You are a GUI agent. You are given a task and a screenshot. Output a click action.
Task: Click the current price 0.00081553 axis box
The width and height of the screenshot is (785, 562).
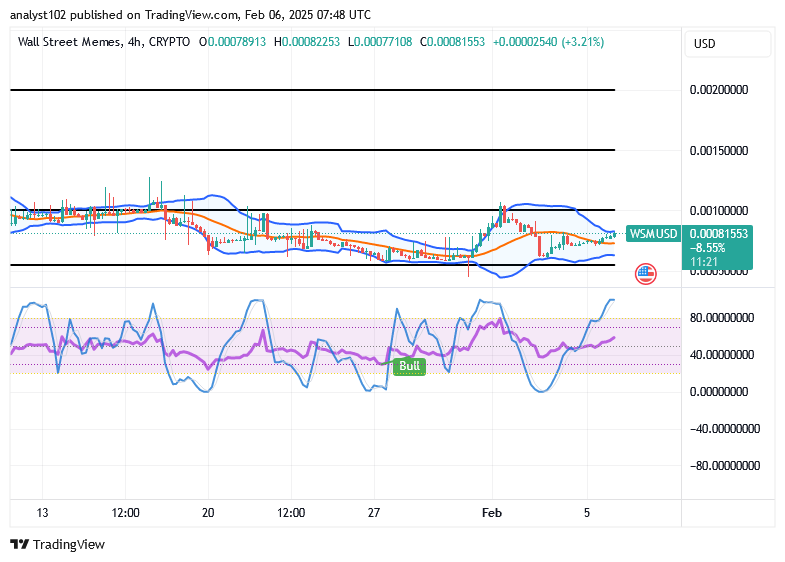click(x=717, y=248)
